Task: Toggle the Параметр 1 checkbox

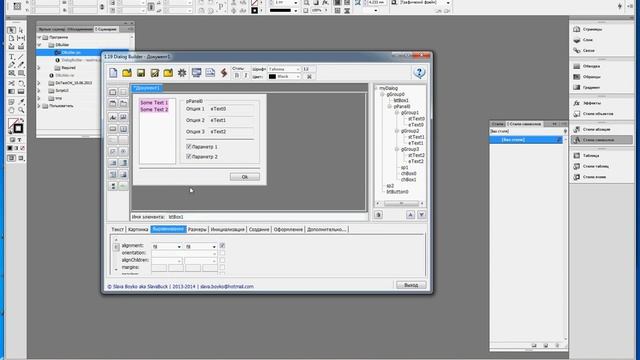Action: (x=189, y=146)
